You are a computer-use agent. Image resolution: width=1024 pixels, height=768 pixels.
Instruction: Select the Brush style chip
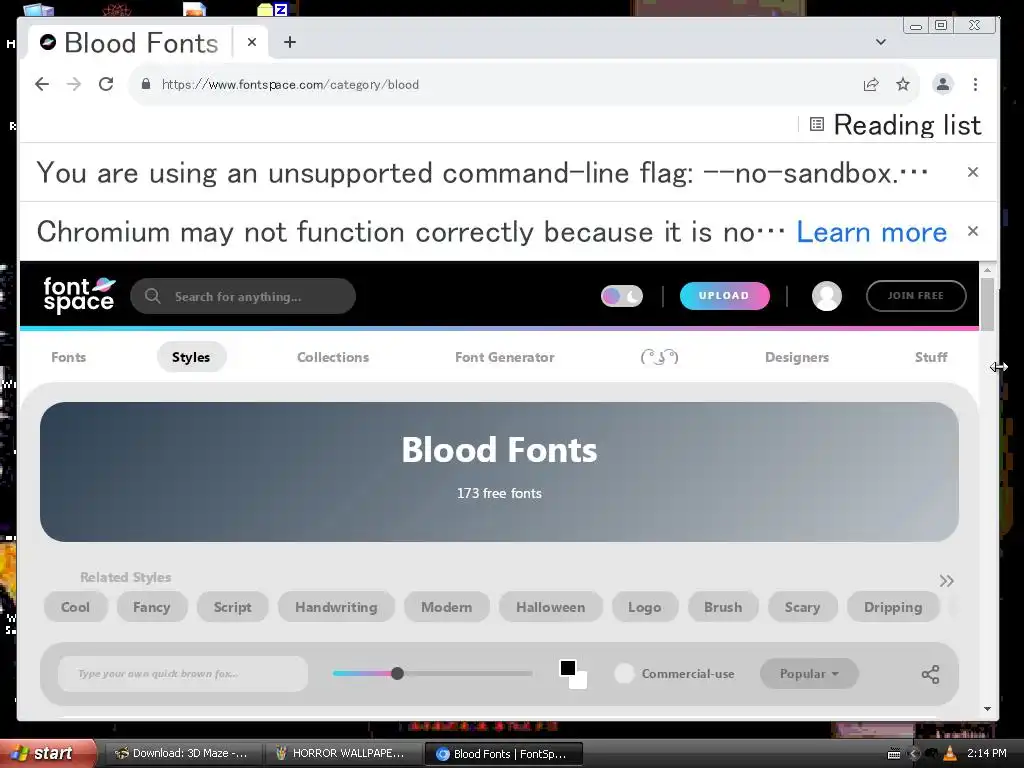(723, 607)
